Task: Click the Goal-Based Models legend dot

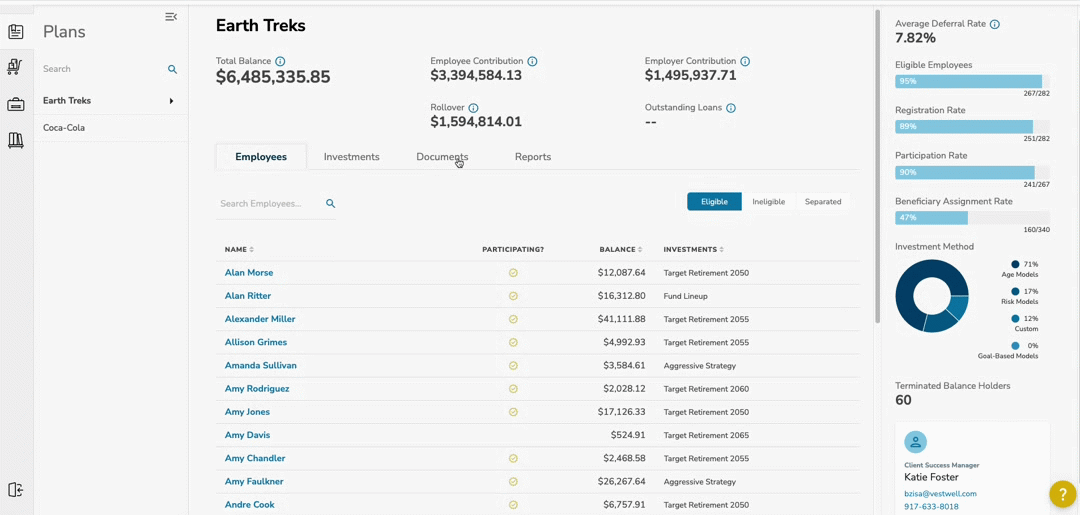Action: (x=1015, y=346)
